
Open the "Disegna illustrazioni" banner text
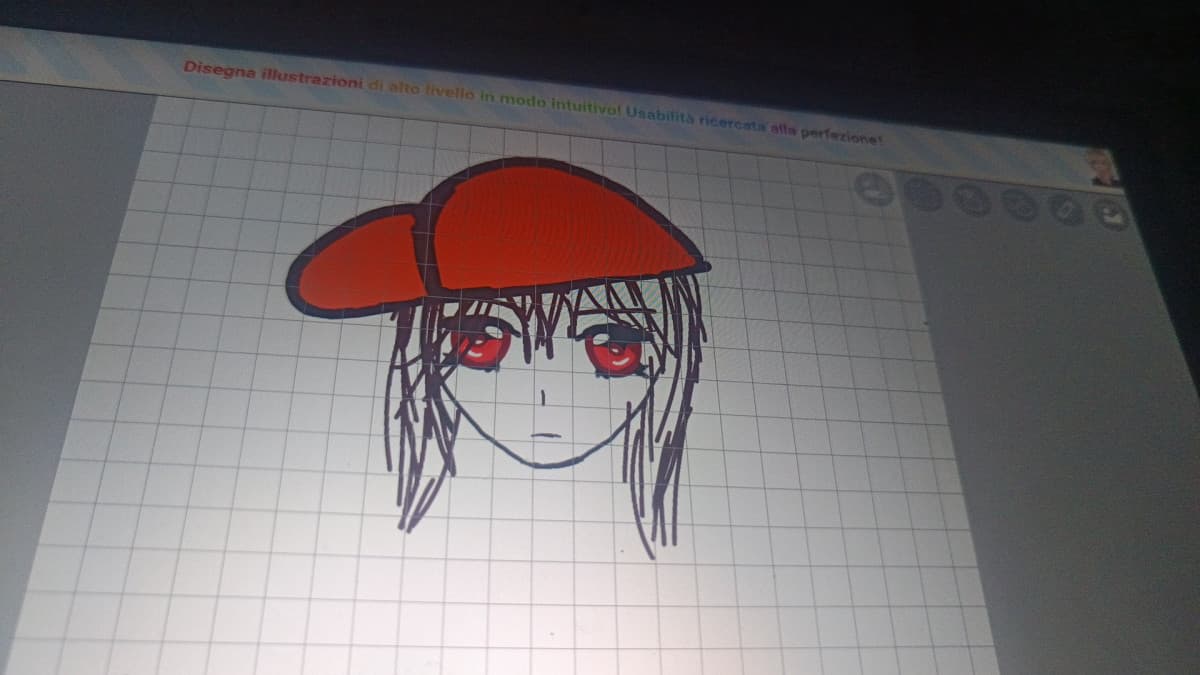272,74
